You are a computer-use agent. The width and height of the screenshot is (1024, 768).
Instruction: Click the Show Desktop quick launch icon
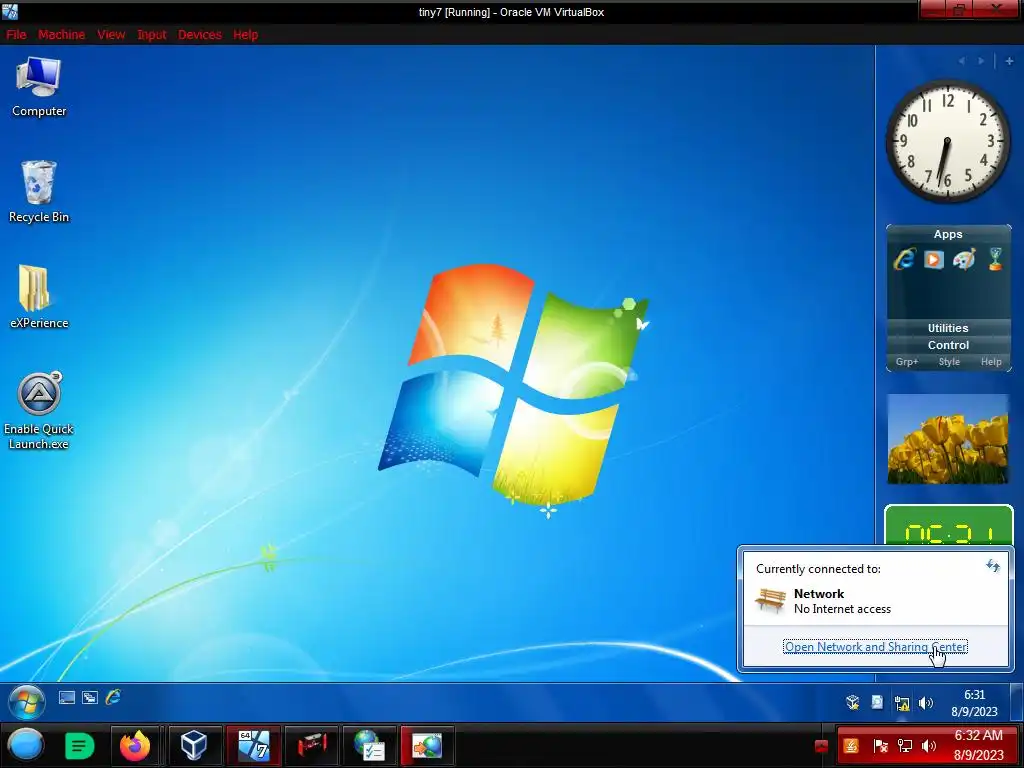67,697
